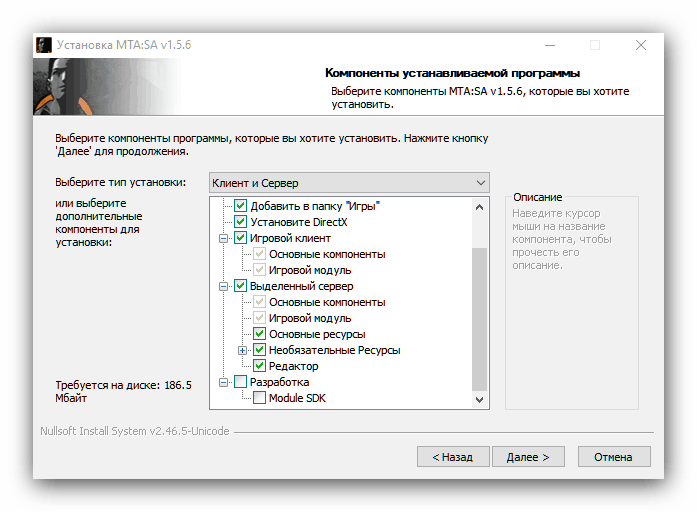This screenshot has width=697, height=512.
Task: Collapse the "Разработка" tree node
Action: point(224,382)
